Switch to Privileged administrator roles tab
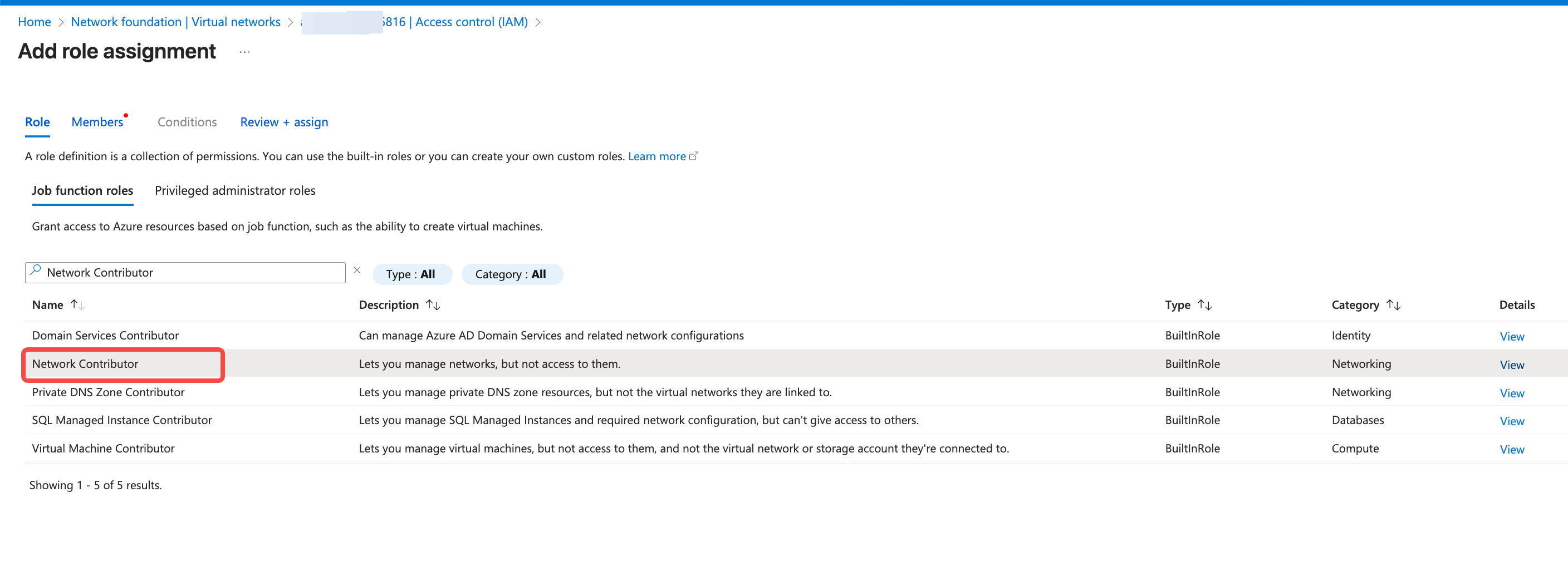Screen dimensions: 1568x581 [x=235, y=190]
